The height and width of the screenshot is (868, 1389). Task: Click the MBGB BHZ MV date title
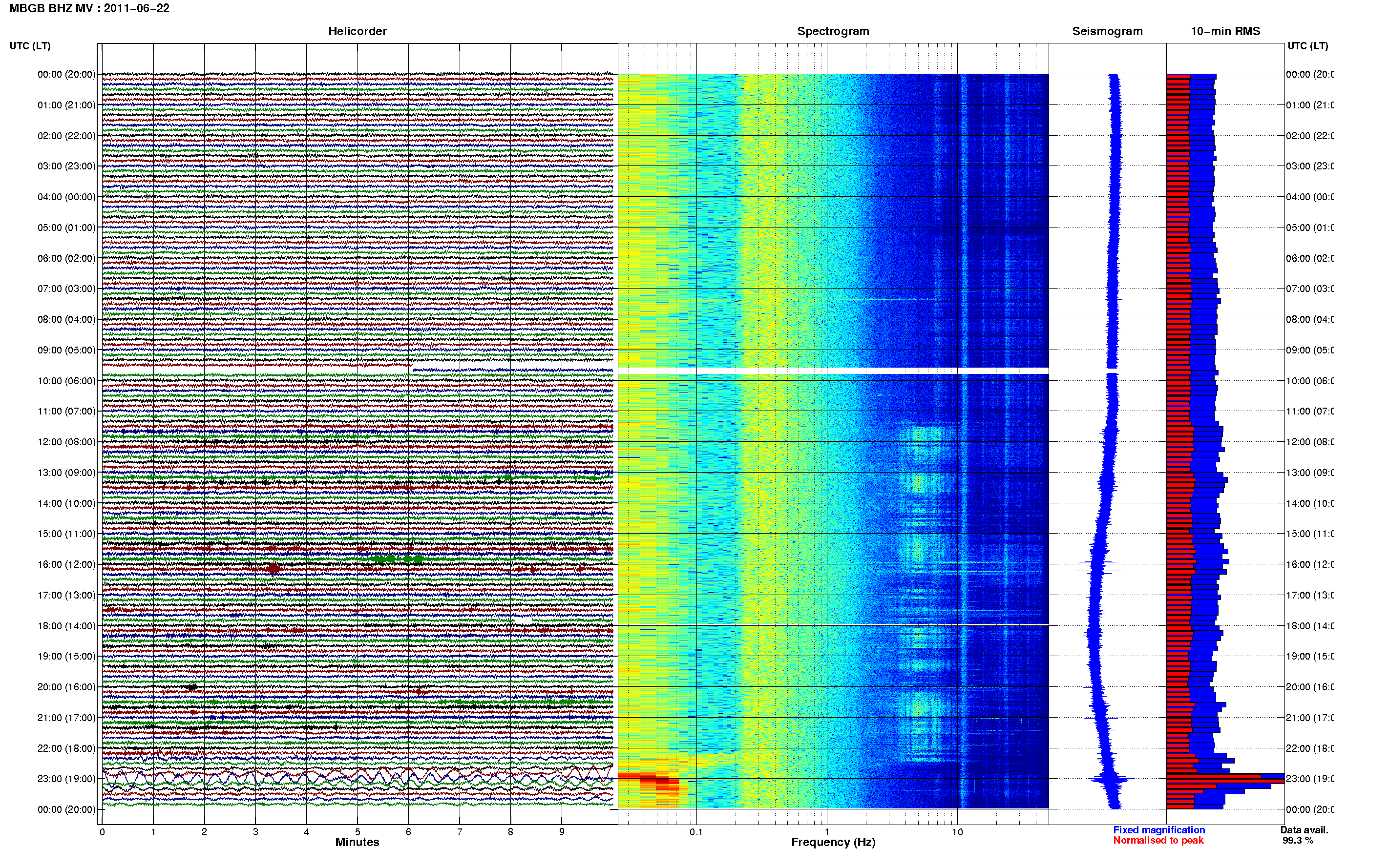tap(89, 8)
